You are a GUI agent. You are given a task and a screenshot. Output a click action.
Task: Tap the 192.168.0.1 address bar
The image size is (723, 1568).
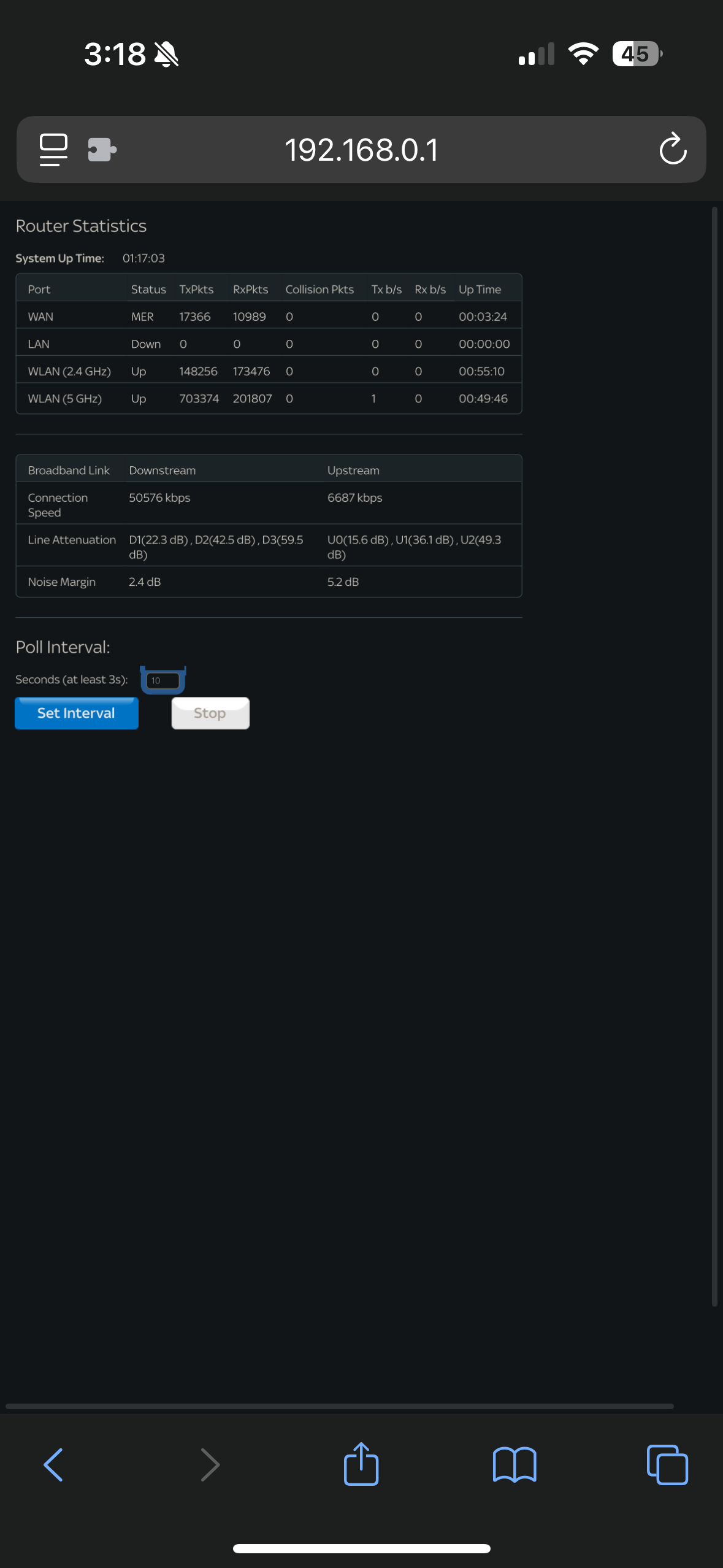tap(361, 150)
